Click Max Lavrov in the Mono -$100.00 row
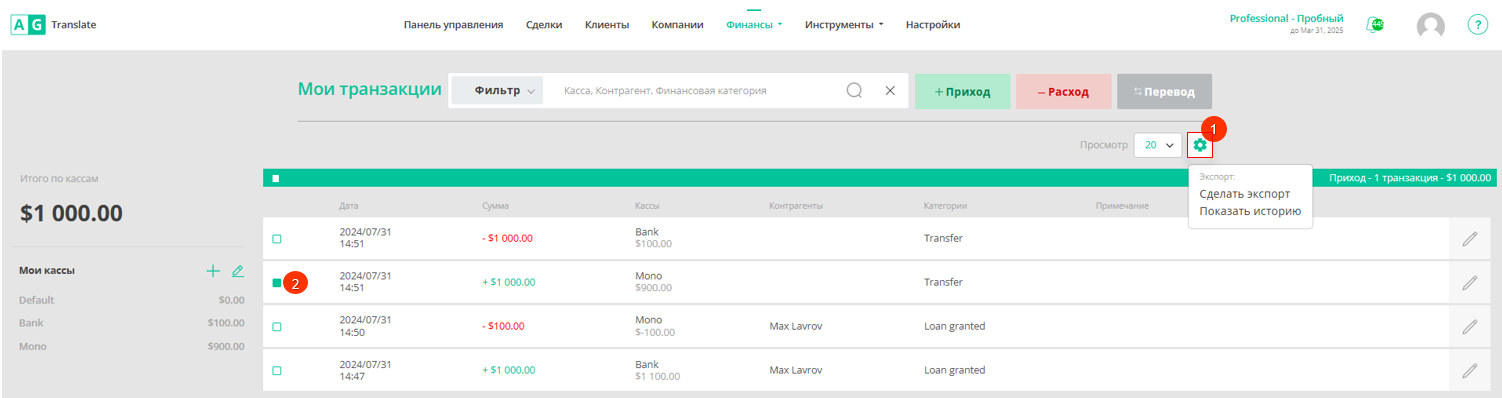 [796, 326]
